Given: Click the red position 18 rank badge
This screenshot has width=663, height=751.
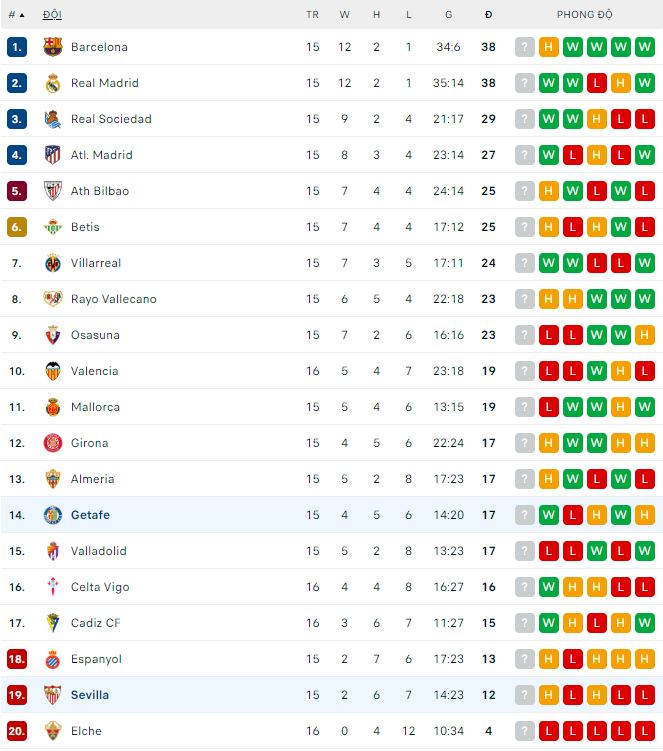Looking at the screenshot, I should tap(16, 659).
